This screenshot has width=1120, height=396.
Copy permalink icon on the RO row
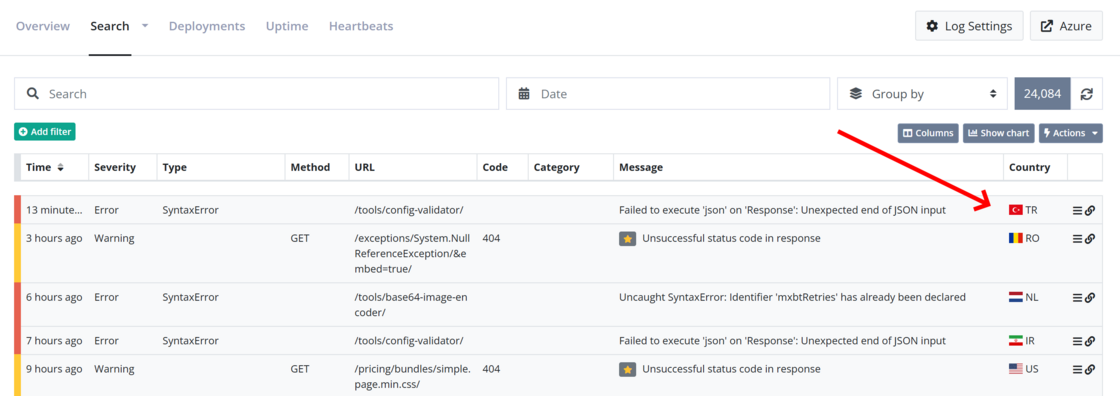tap(1090, 239)
